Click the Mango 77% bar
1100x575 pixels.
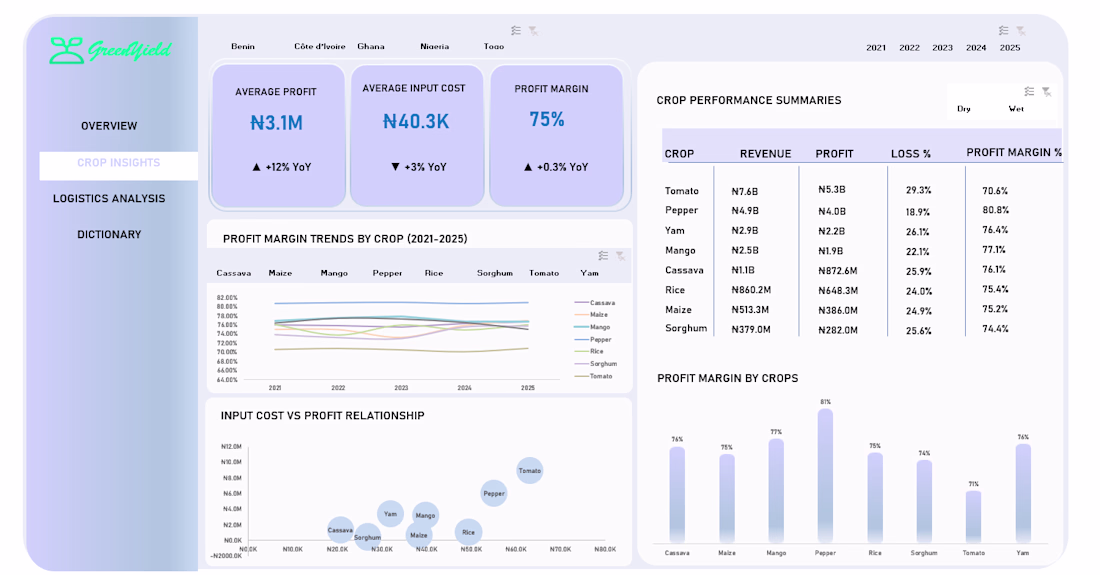click(776, 491)
